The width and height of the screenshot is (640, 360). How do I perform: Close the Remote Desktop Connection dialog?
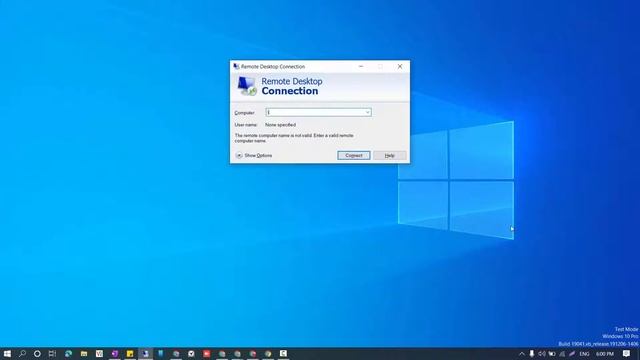[400, 66]
